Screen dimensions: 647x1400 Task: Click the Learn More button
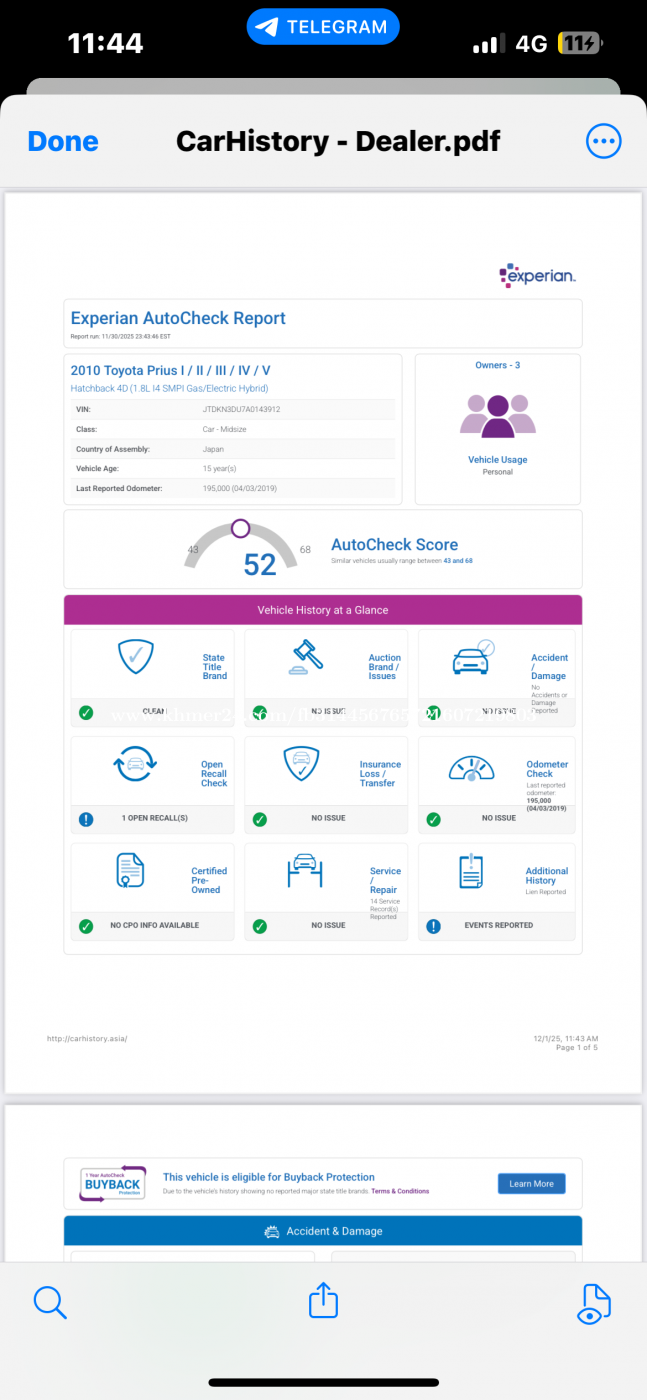tap(531, 1183)
